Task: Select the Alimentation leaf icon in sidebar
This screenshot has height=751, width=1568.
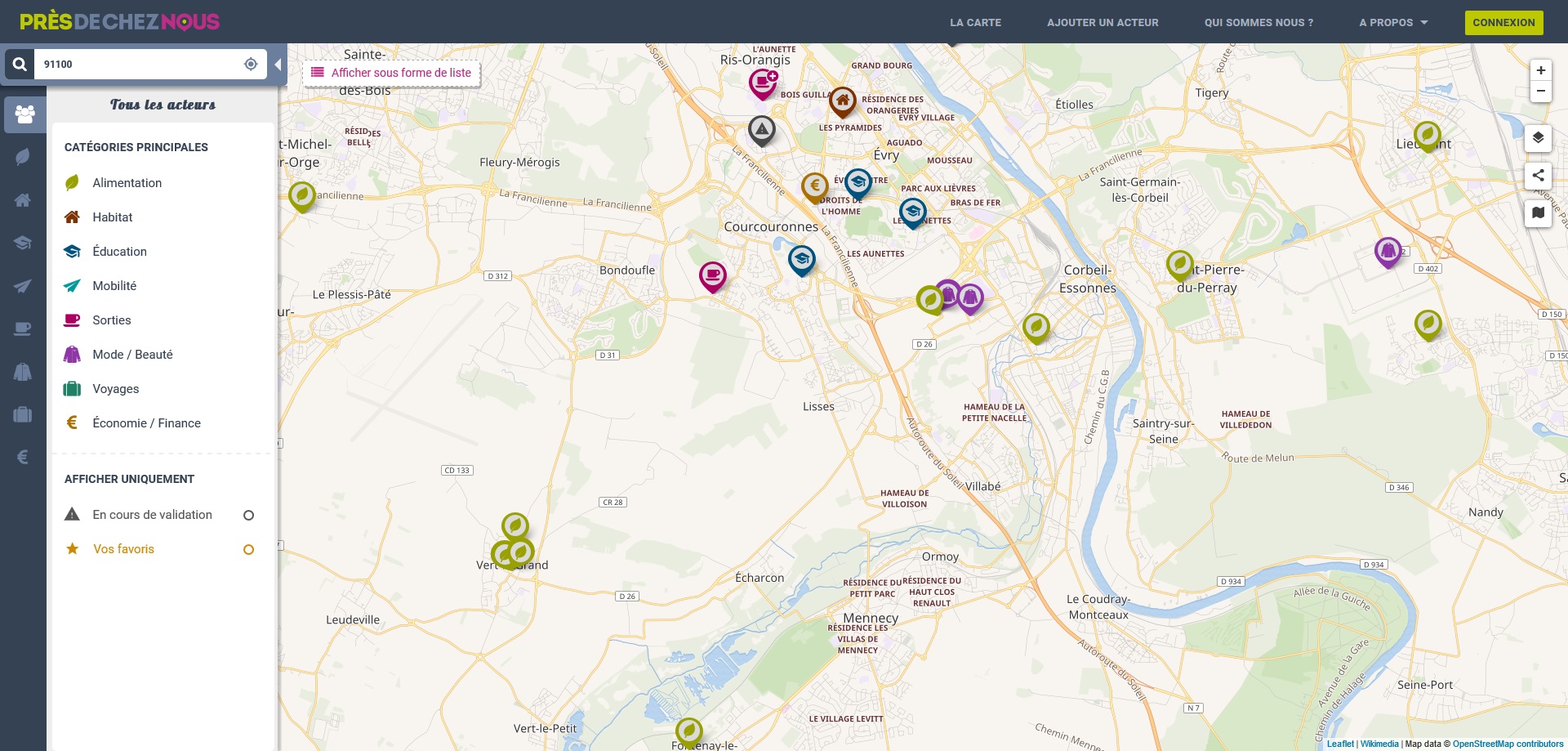Action: (x=23, y=156)
